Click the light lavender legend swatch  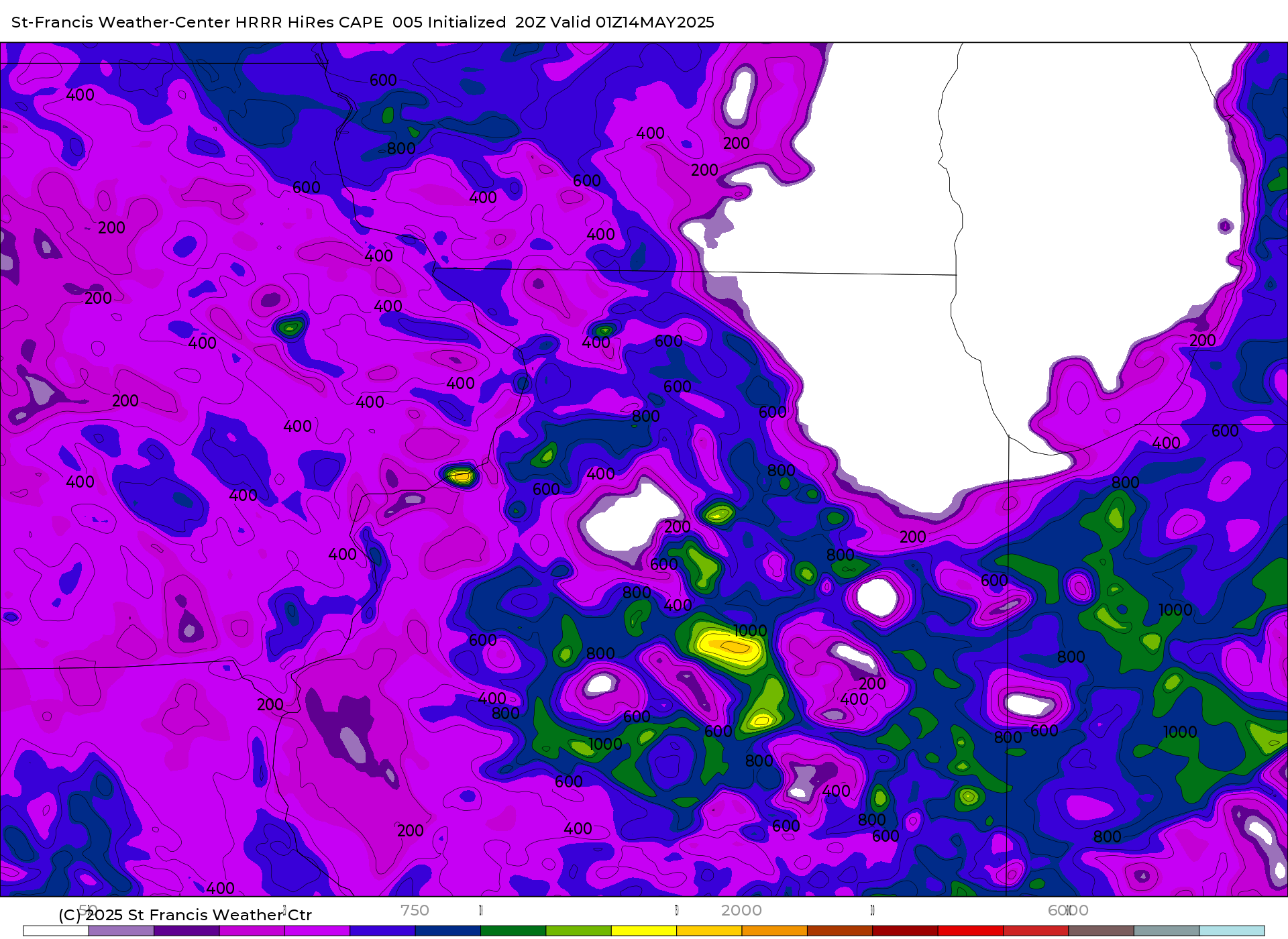121,931
